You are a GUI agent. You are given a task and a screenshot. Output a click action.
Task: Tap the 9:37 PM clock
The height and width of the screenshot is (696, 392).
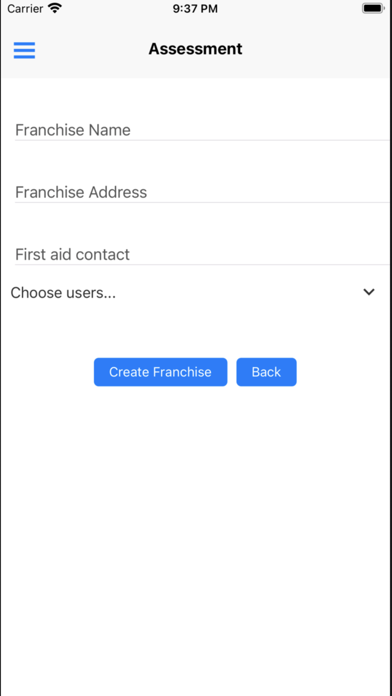pyautogui.click(x=195, y=8)
